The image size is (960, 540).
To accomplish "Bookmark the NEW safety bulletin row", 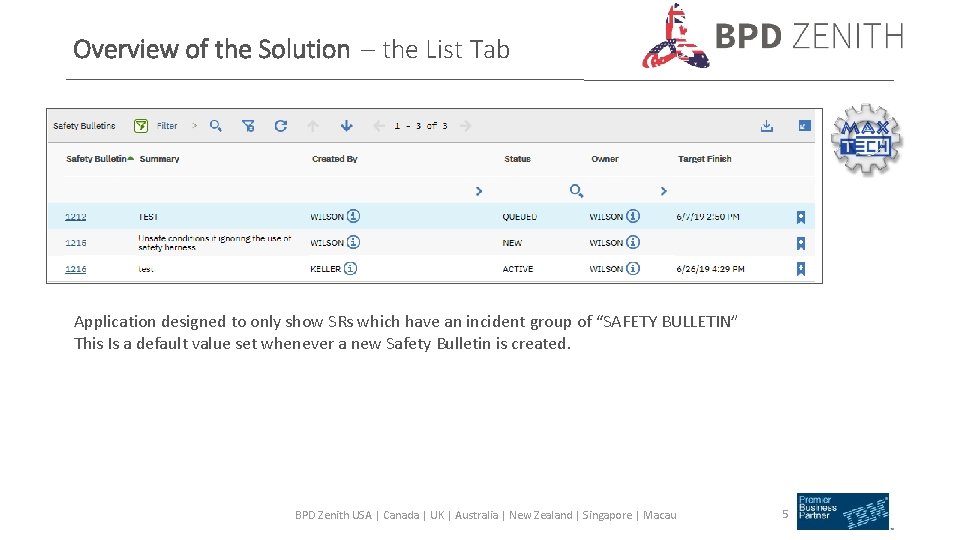I will click(801, 243).
